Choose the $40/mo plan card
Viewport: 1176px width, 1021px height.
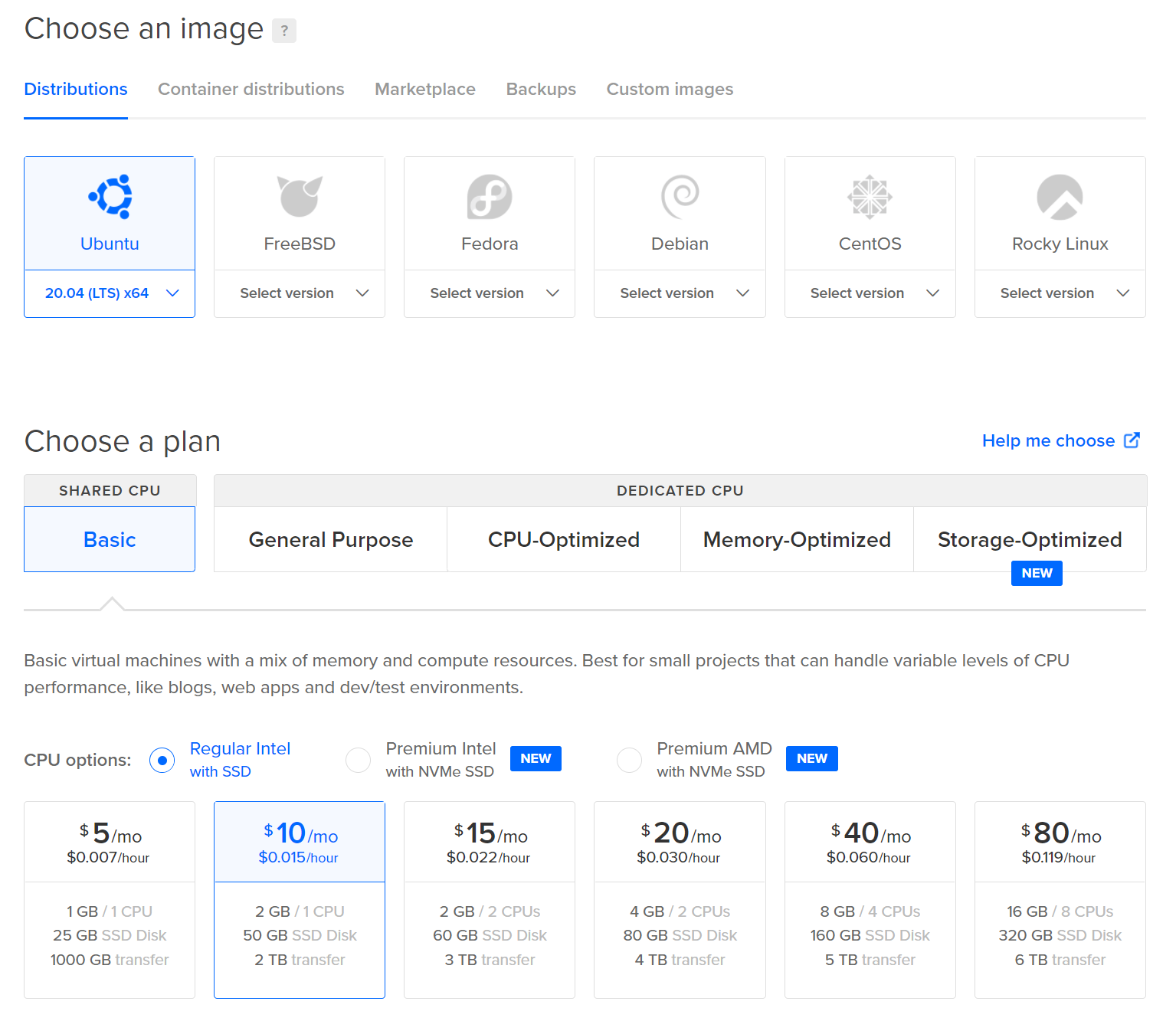pyautogui.click(x=870, y=900)
